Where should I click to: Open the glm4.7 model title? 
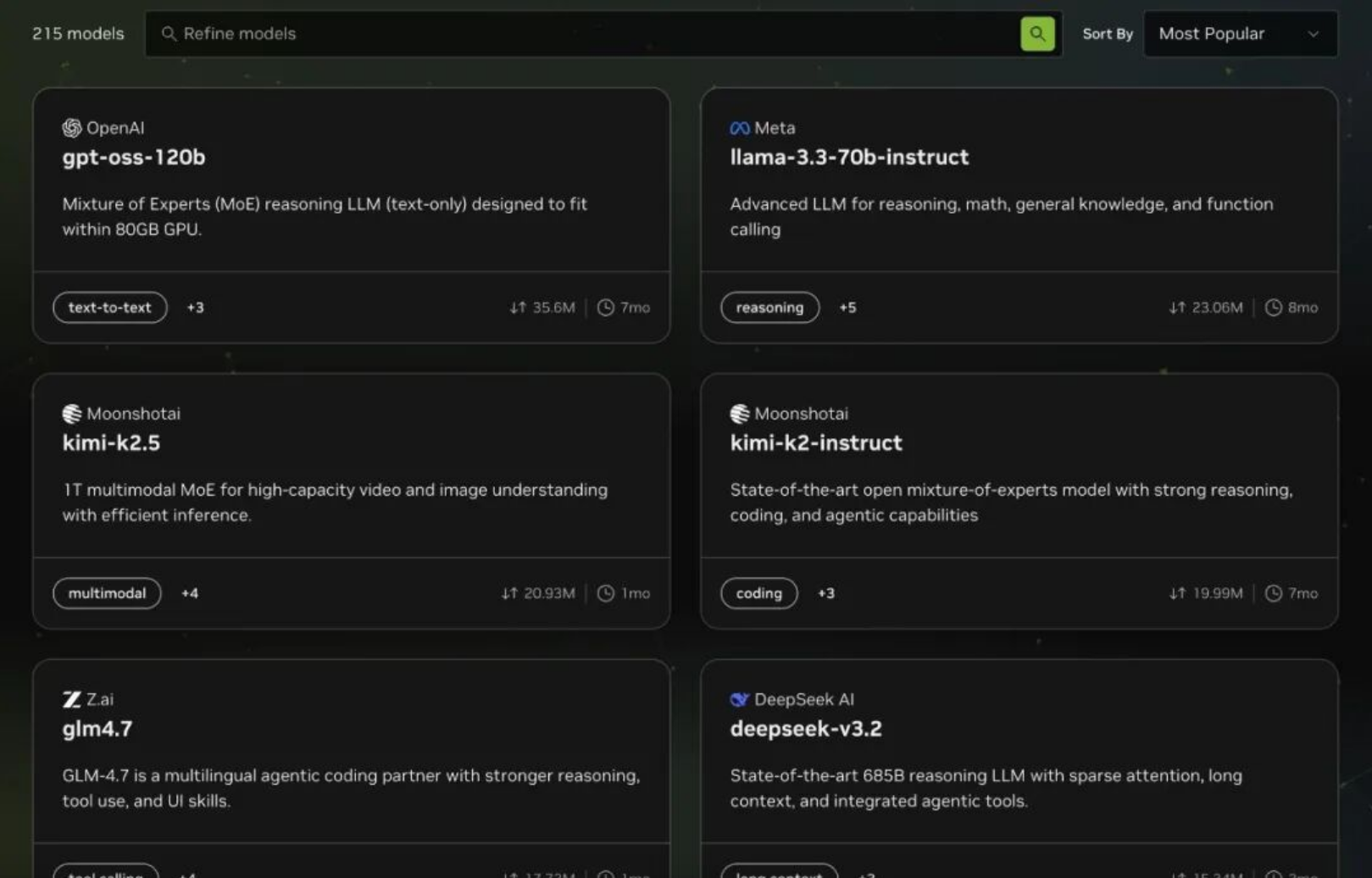(x=97, y=729)
